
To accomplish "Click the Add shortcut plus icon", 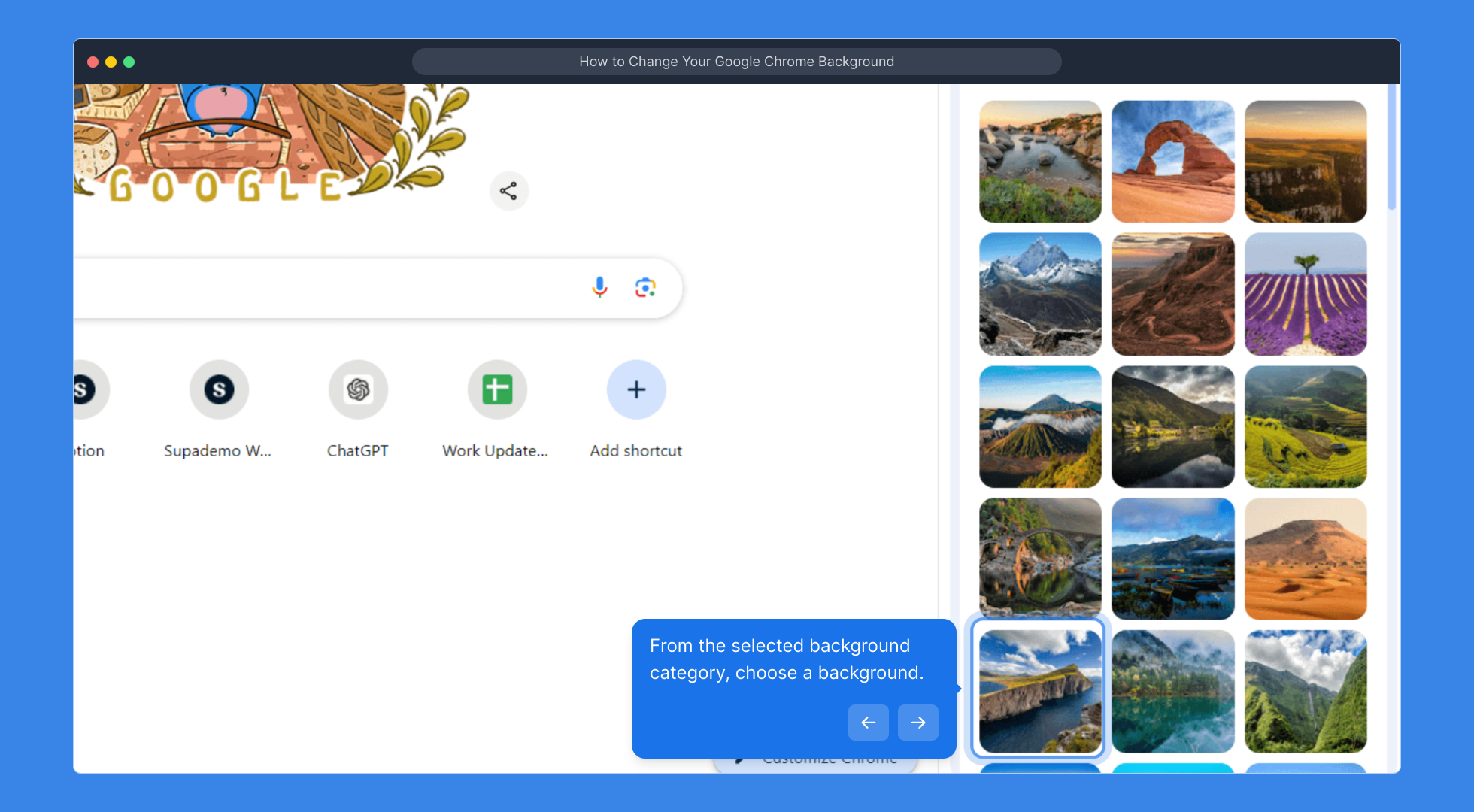I will point(636,389).
